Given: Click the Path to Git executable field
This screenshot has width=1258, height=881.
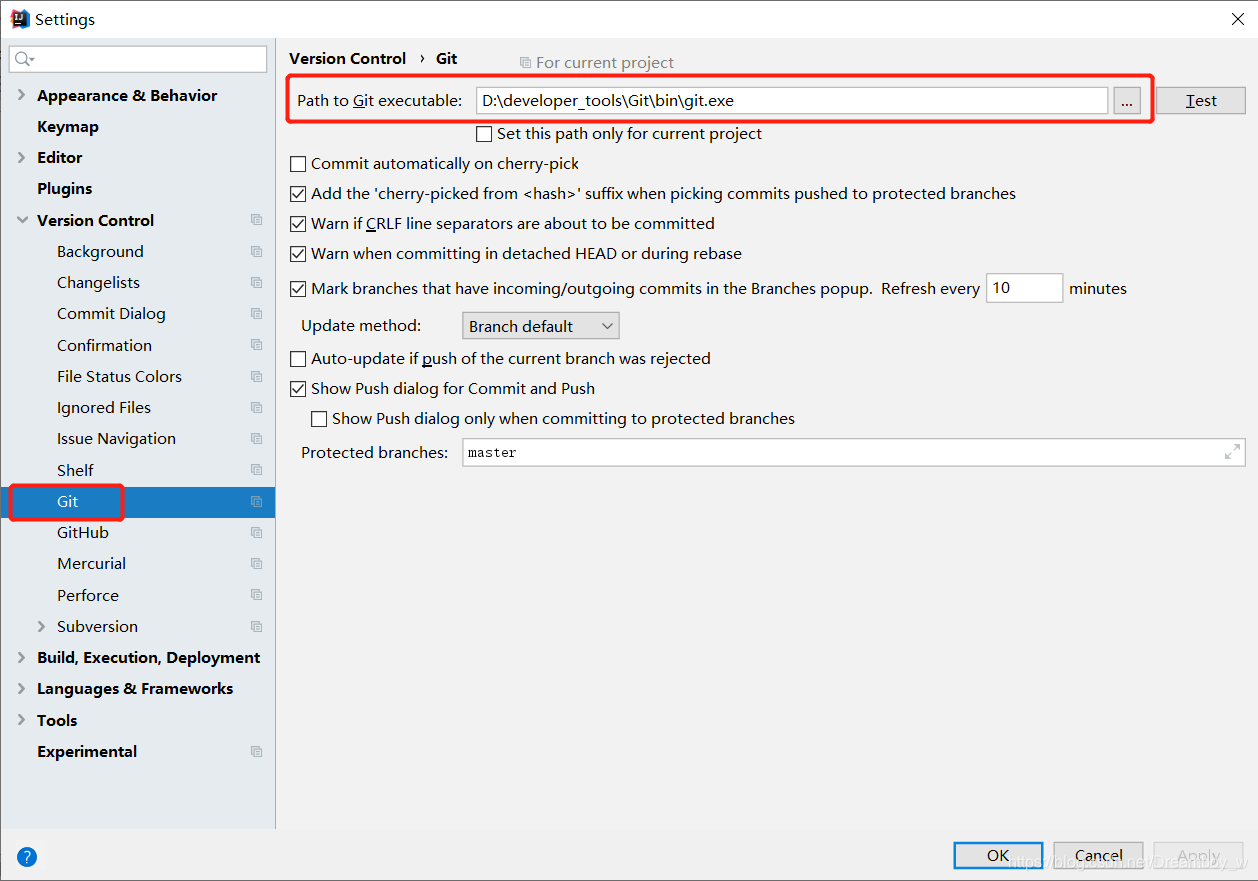Looking at the screenshot, I should 792,100.
